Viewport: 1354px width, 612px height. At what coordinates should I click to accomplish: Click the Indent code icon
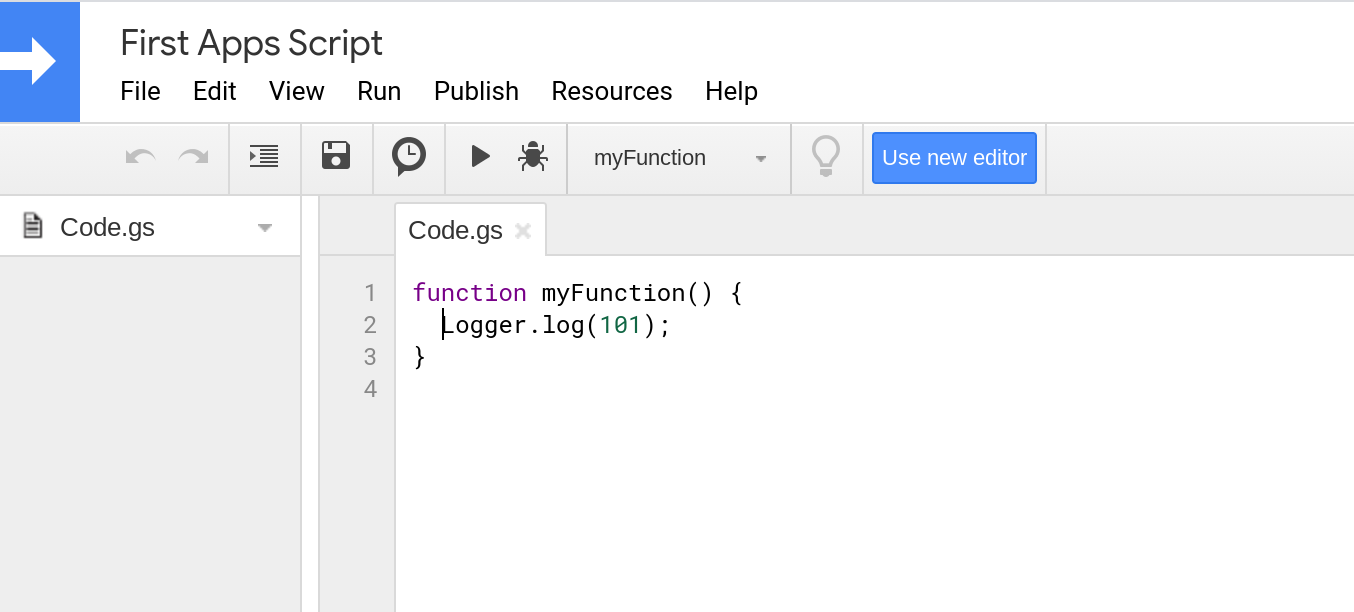point(264,157)
